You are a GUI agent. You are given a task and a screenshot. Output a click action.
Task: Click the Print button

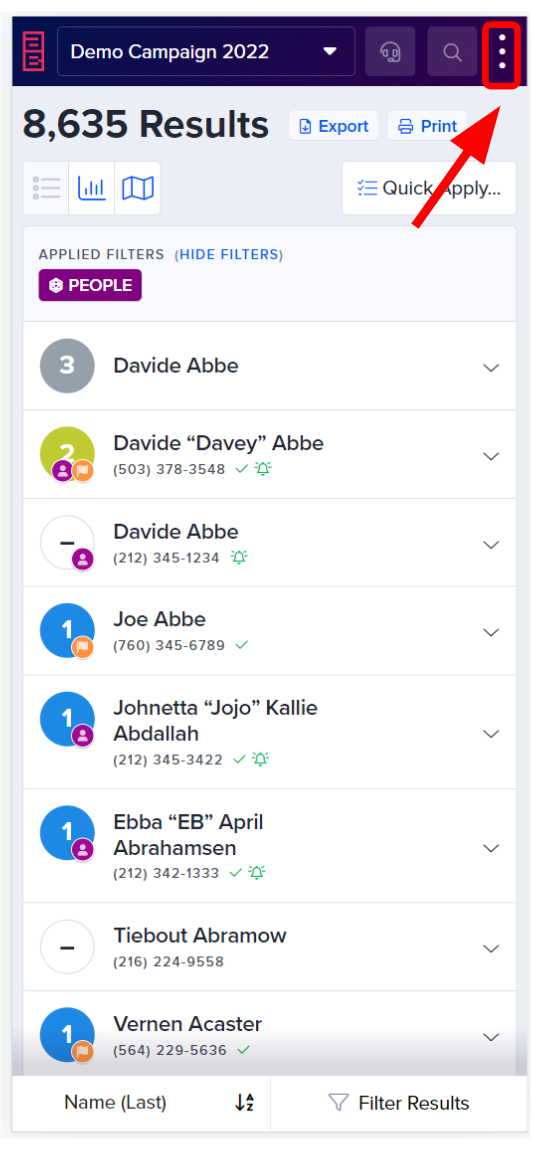coord(427,126)
